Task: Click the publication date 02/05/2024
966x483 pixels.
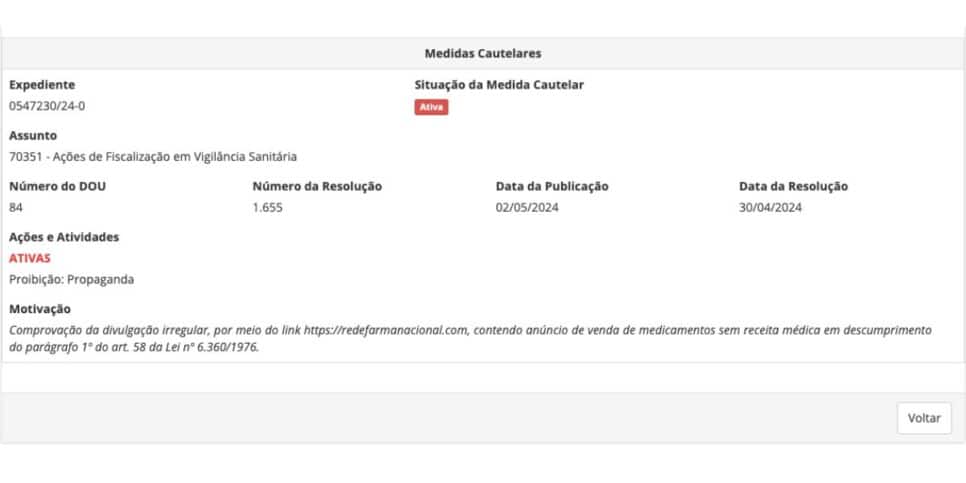Action: (x=527, y=208)
